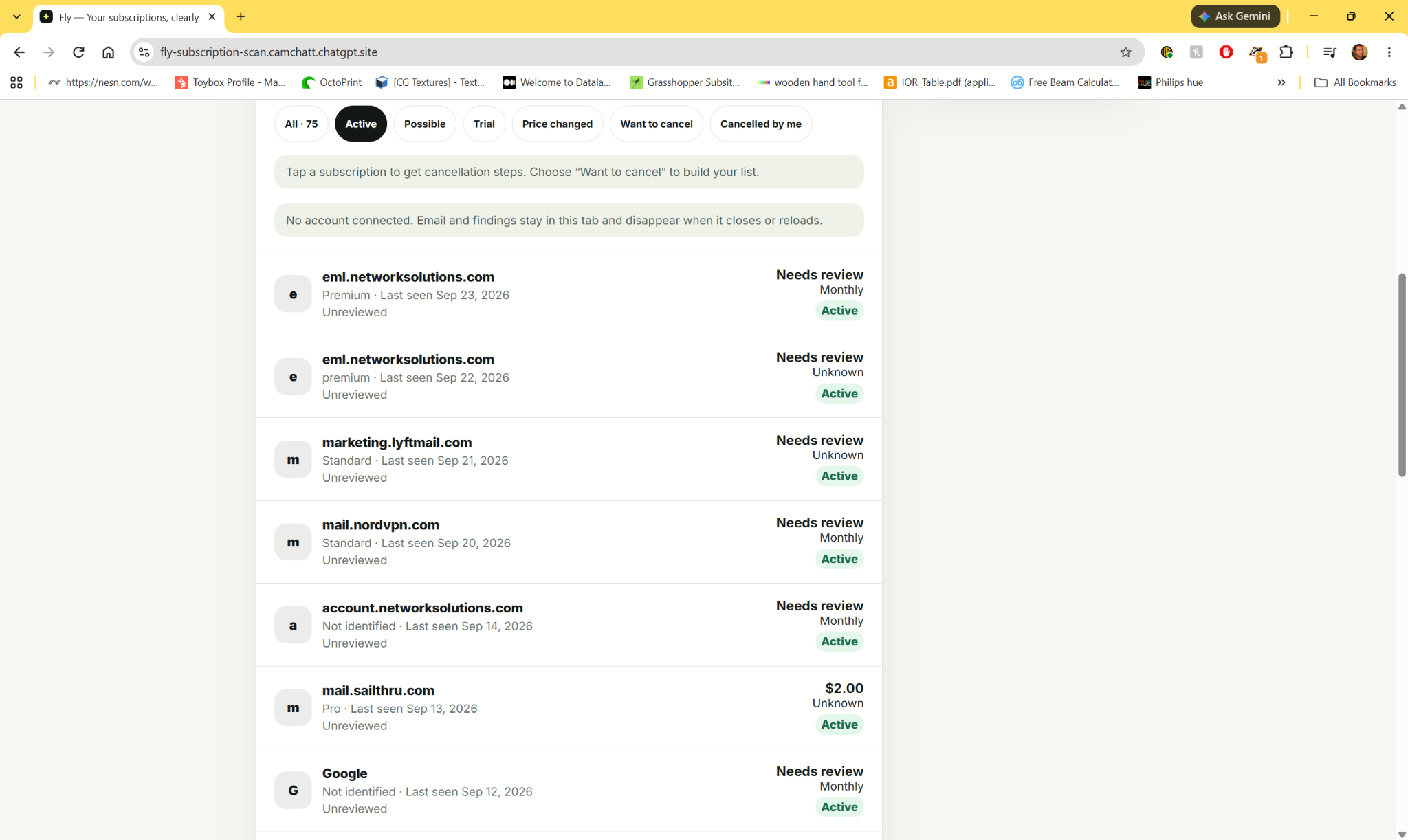Filter by Price changed

pos(557,124)
